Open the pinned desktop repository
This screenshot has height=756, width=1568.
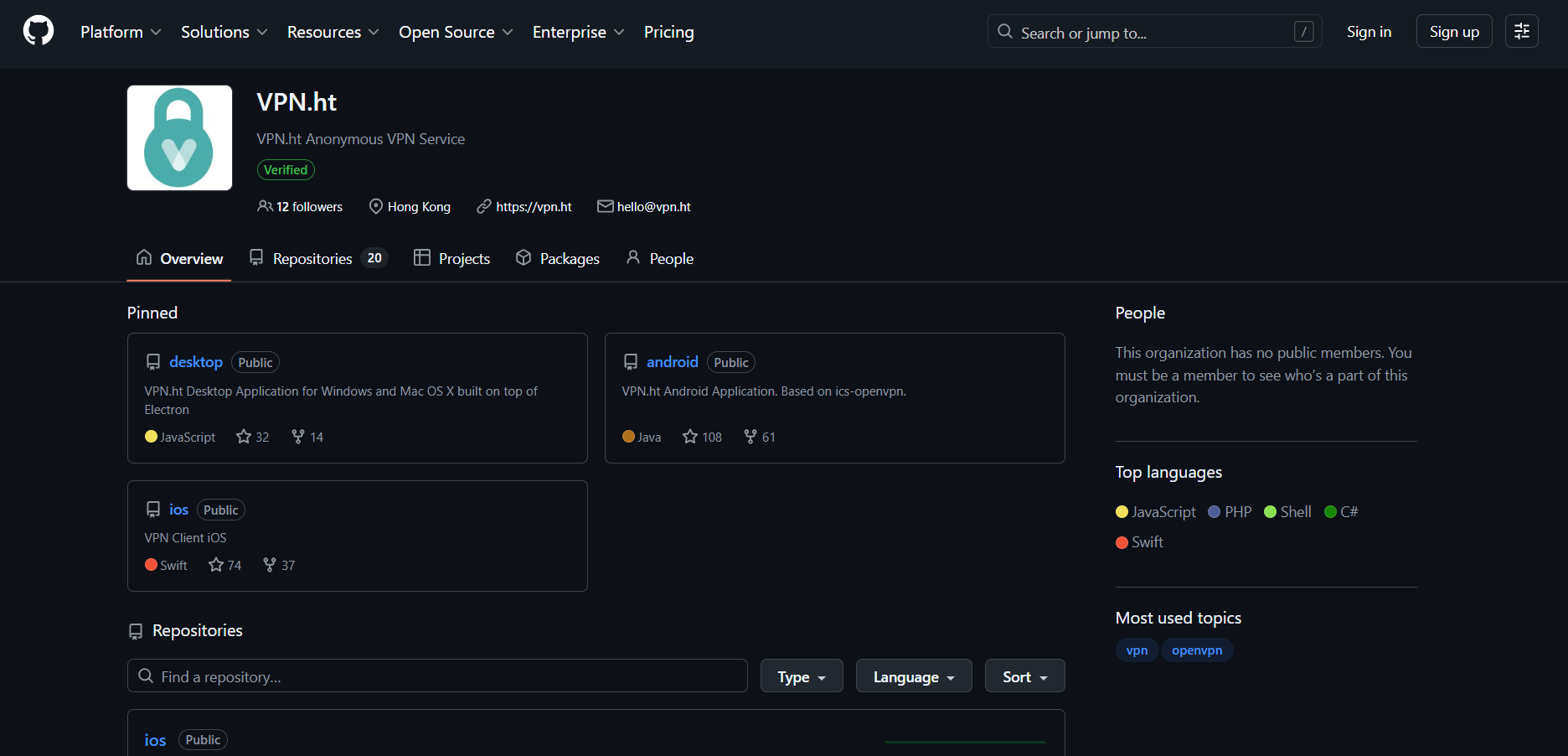[196, 362]
